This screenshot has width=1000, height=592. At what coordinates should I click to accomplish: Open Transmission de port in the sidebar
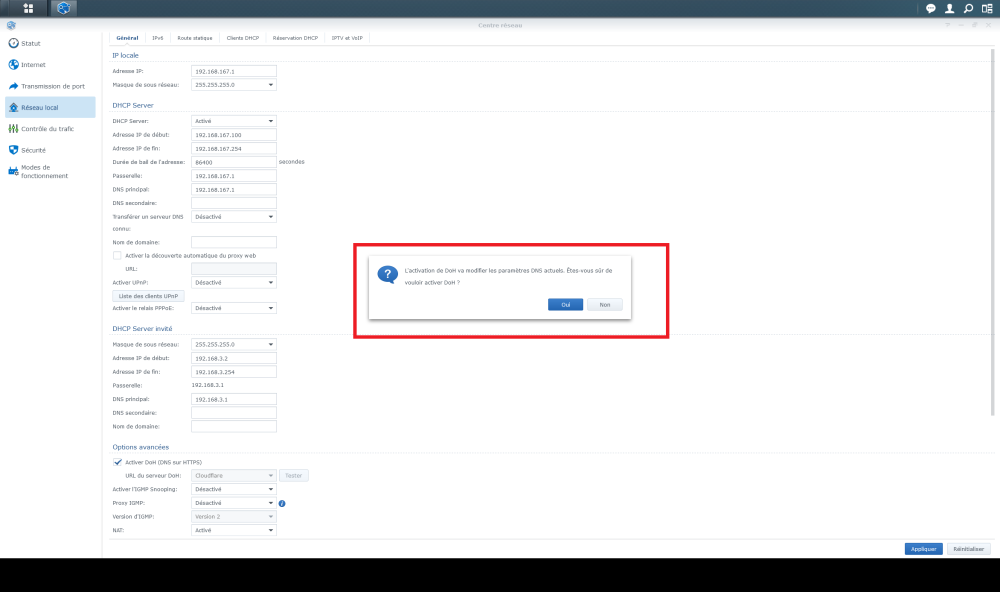50,86
